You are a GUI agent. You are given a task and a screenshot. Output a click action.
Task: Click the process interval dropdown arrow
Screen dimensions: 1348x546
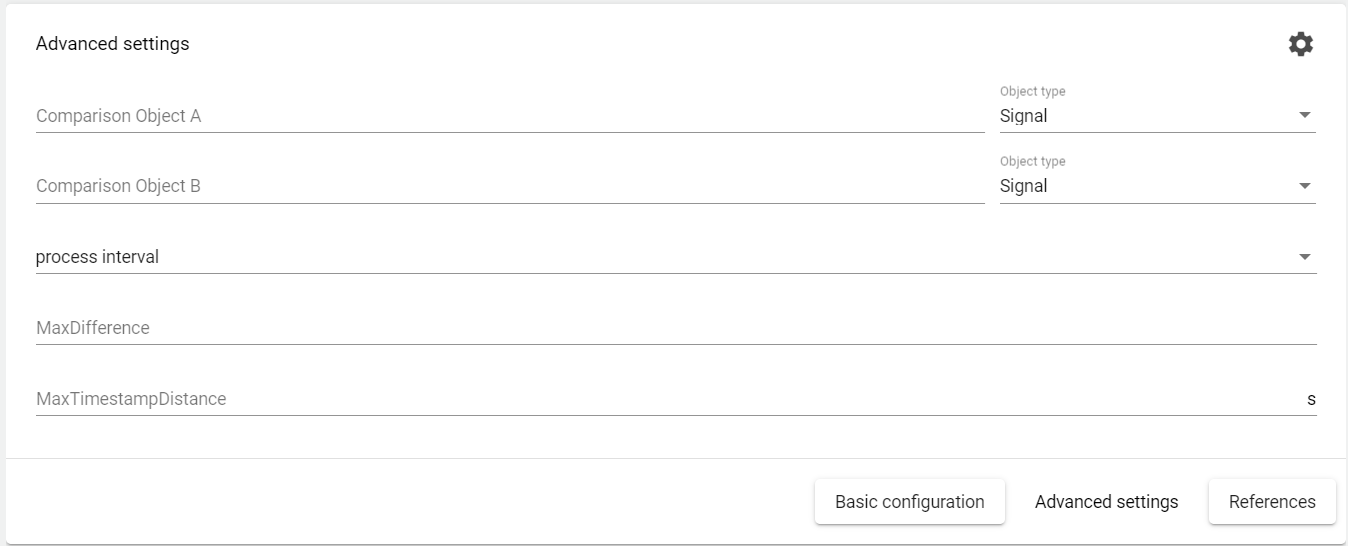1304,257
